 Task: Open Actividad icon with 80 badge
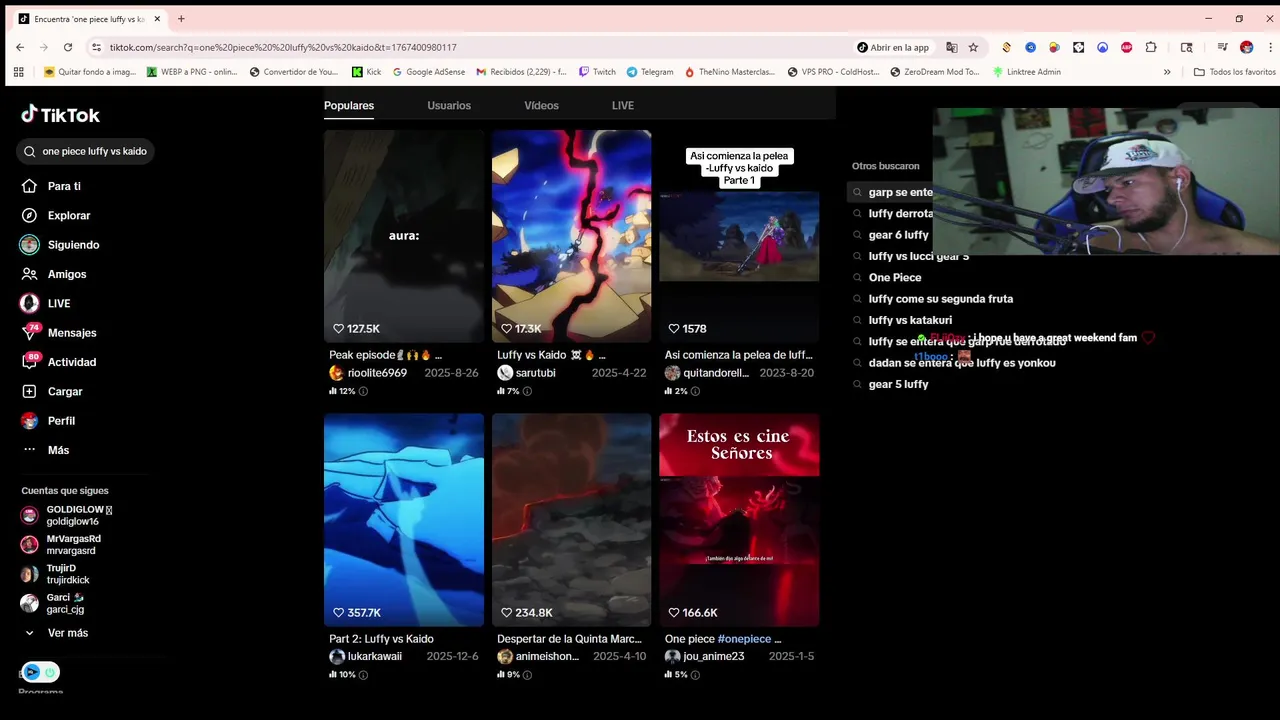30,361
